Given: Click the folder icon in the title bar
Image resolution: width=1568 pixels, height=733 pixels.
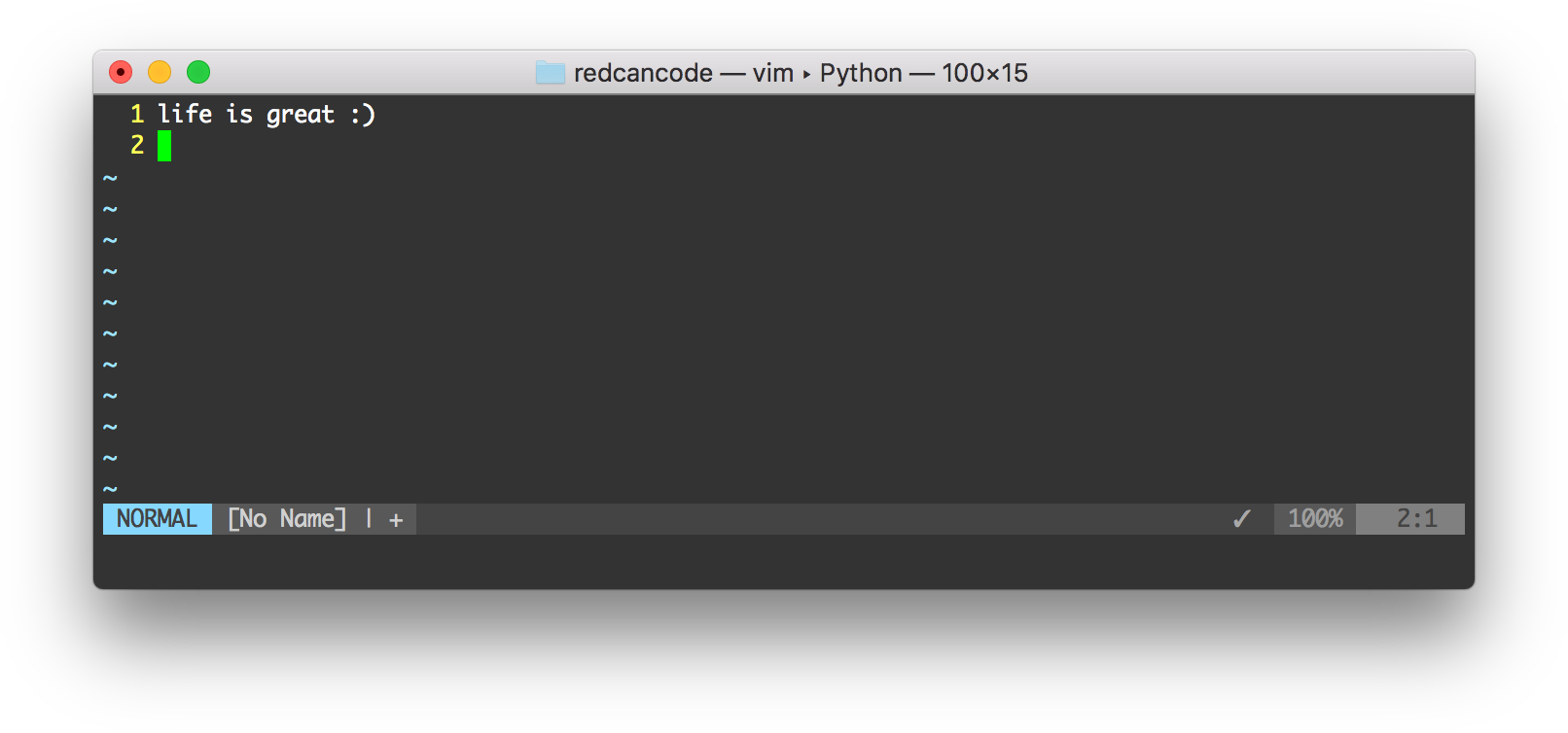Looking at the screenshot, I should click(x=550, y=73).
